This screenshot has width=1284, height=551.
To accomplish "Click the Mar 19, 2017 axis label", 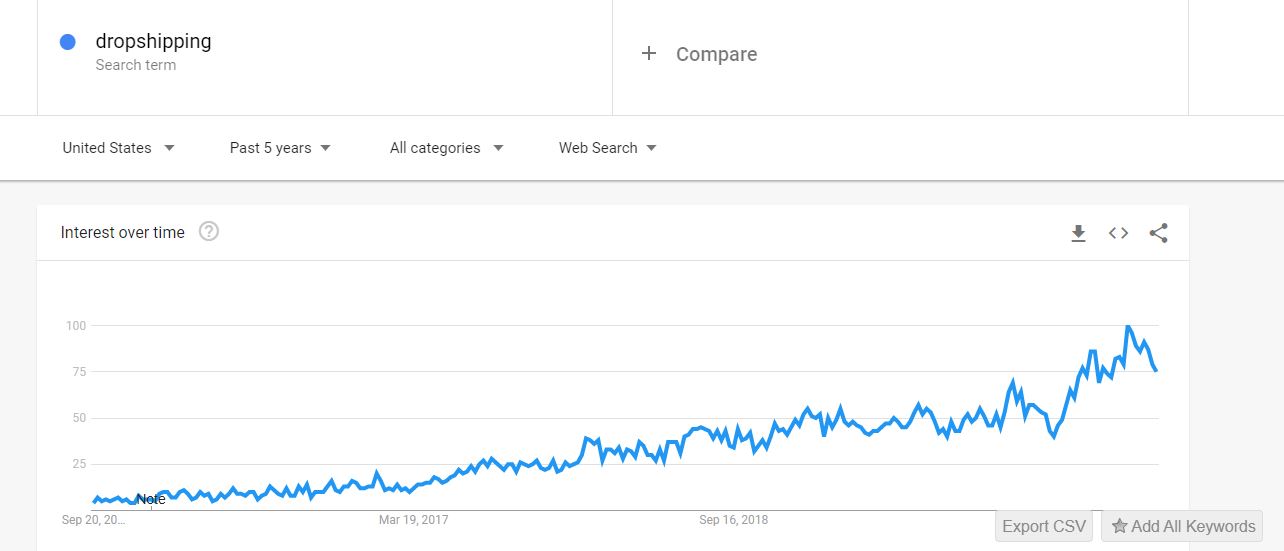I will coord(413,519).
